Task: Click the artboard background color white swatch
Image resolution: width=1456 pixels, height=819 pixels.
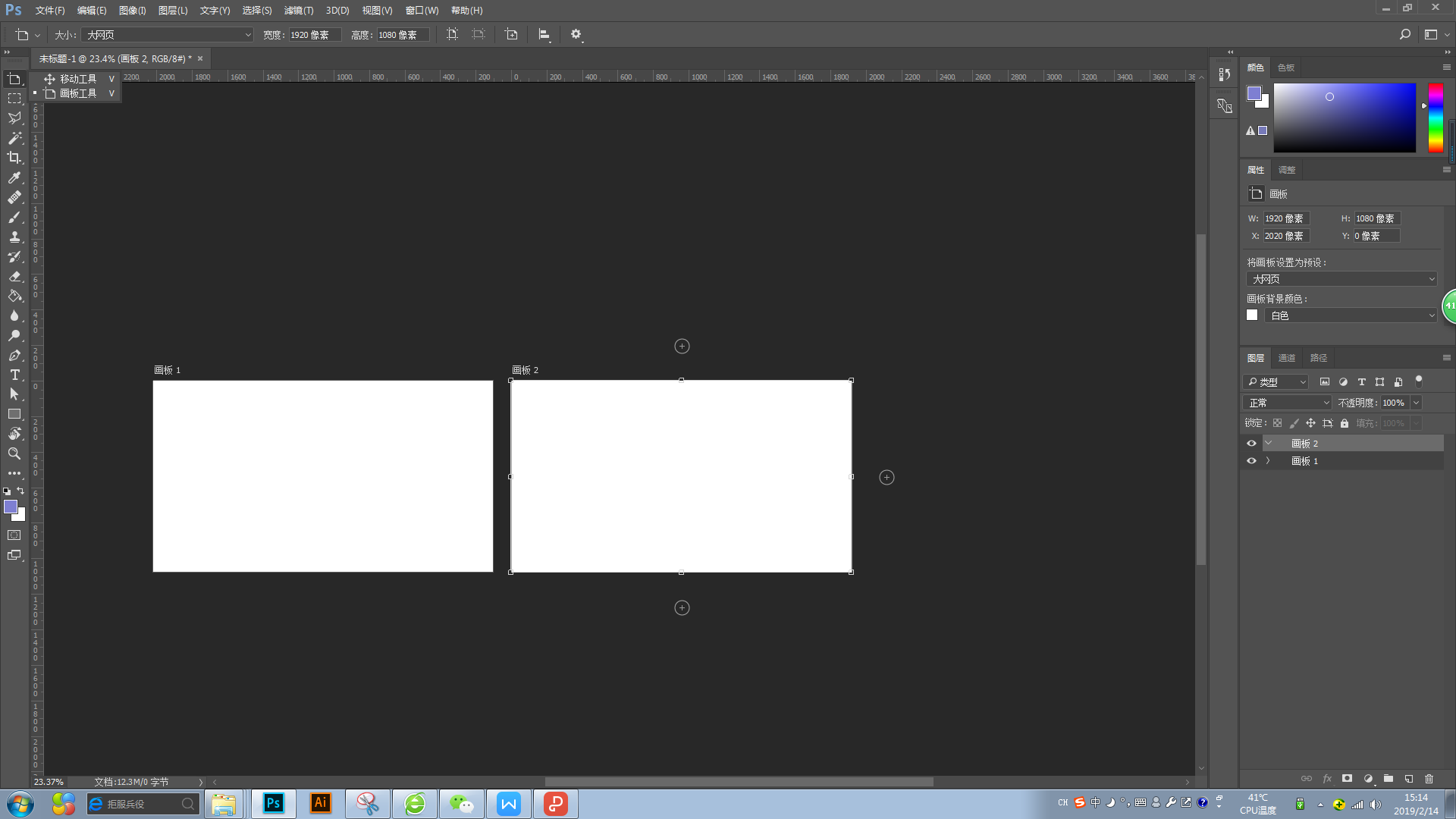Action: tap(1252, 315)
